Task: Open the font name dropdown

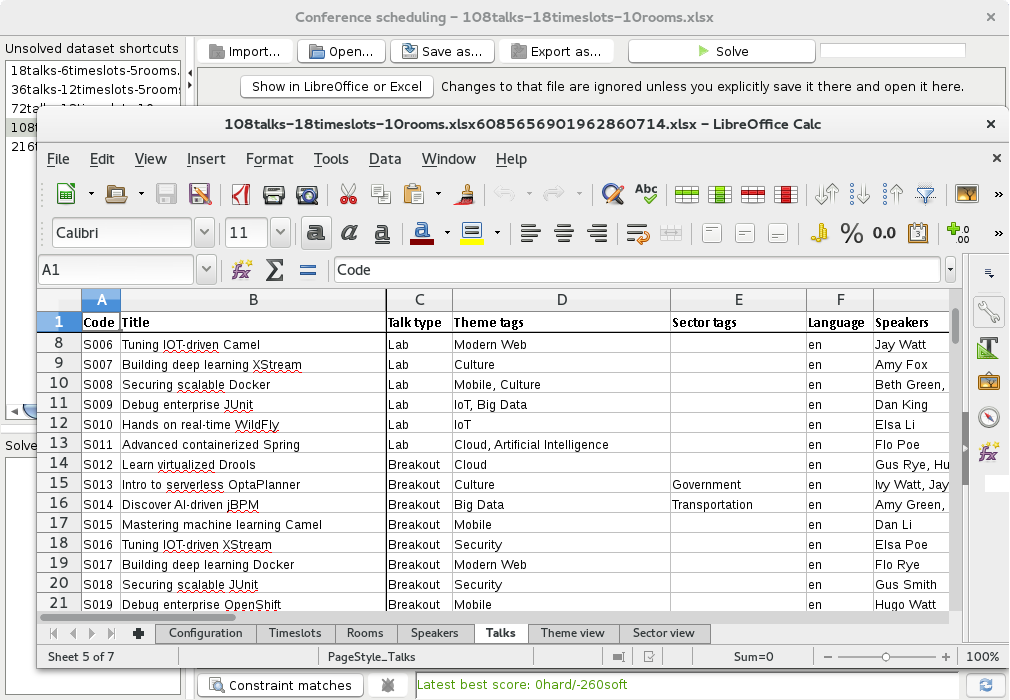Action: [x=204, y=232]
